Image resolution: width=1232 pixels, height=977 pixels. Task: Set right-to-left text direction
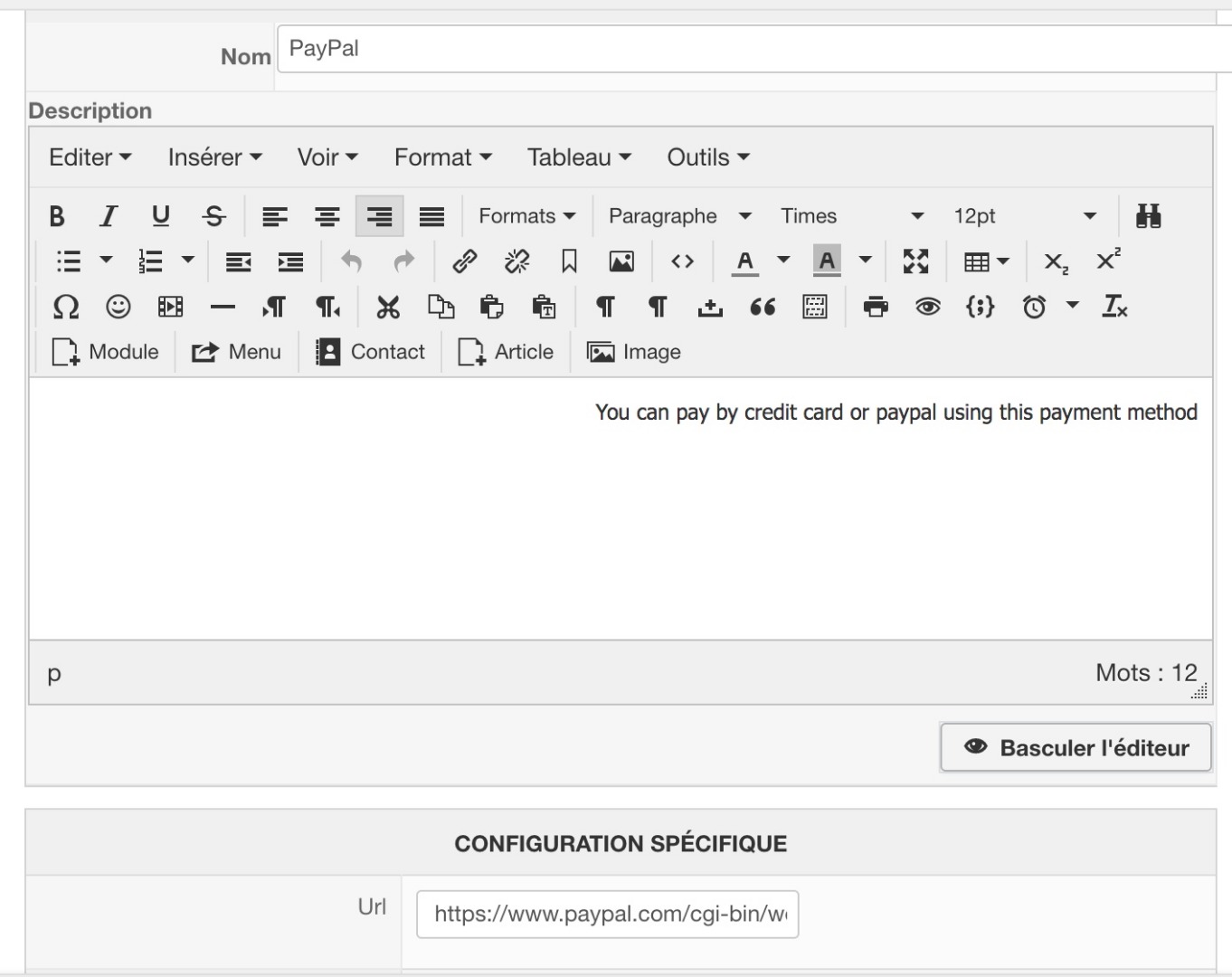pos(327,308)
